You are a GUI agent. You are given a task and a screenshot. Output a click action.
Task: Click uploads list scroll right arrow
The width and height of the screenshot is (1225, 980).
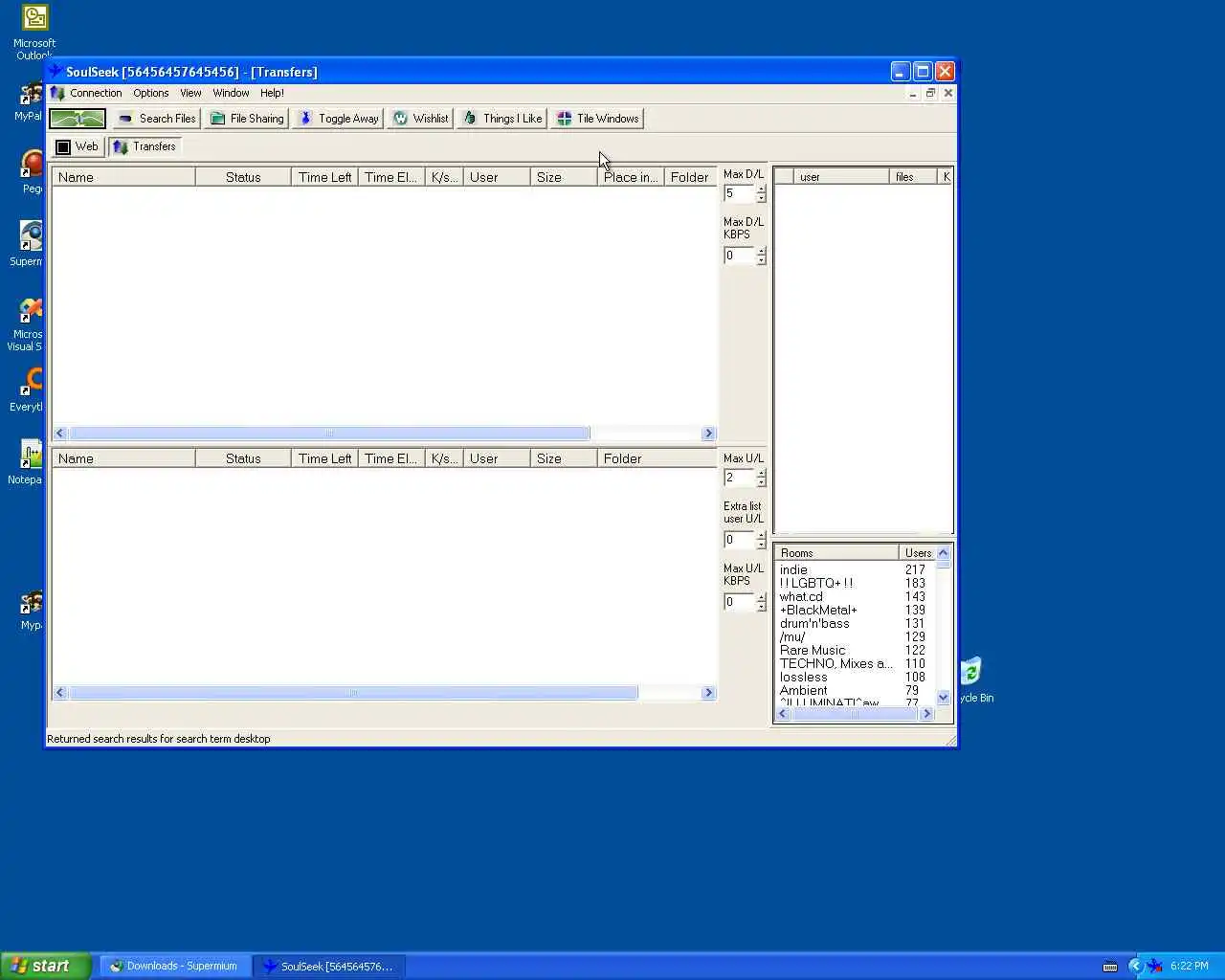point(709,693)
